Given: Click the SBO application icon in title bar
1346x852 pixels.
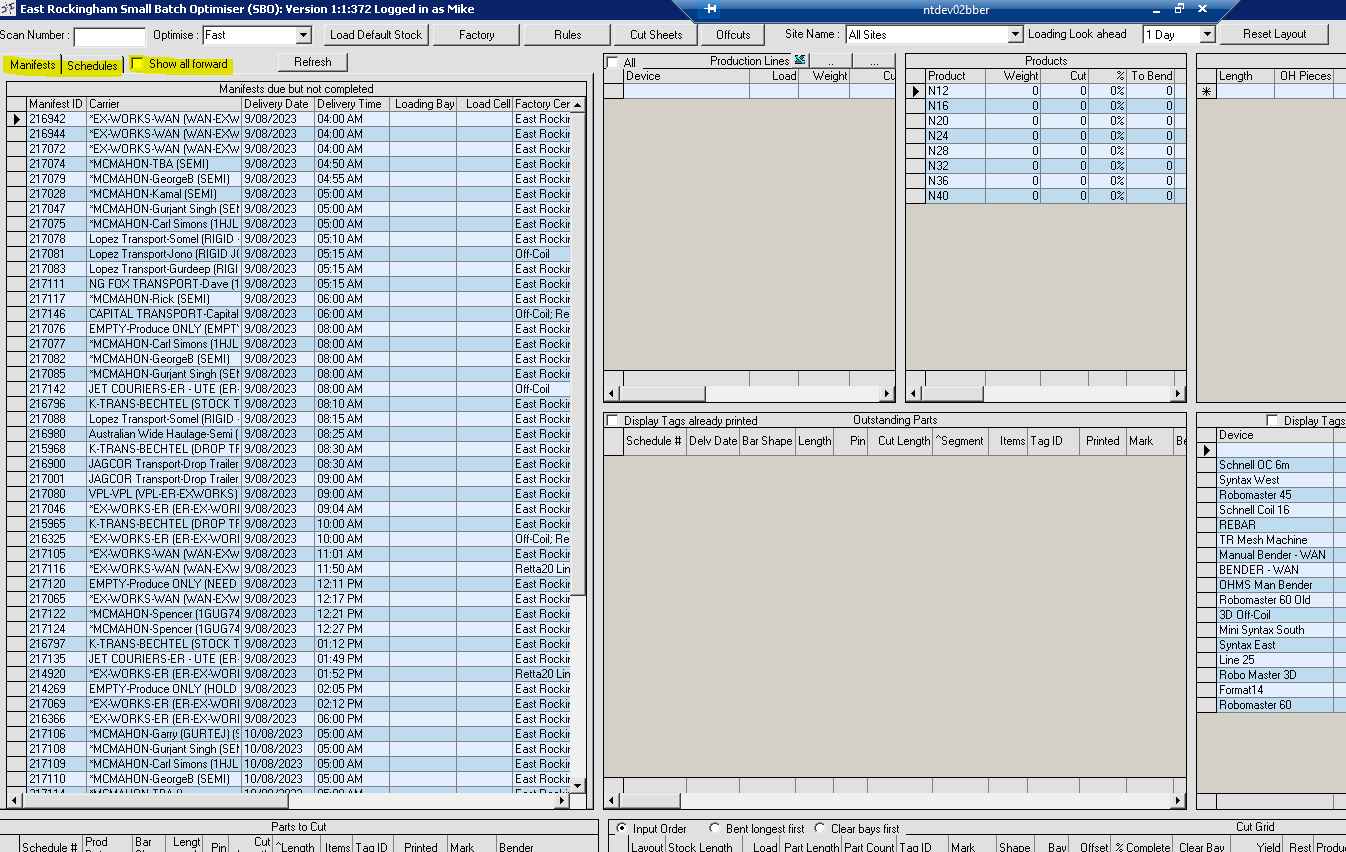Looking at the screenshot, I should click(x=9, y=9).
